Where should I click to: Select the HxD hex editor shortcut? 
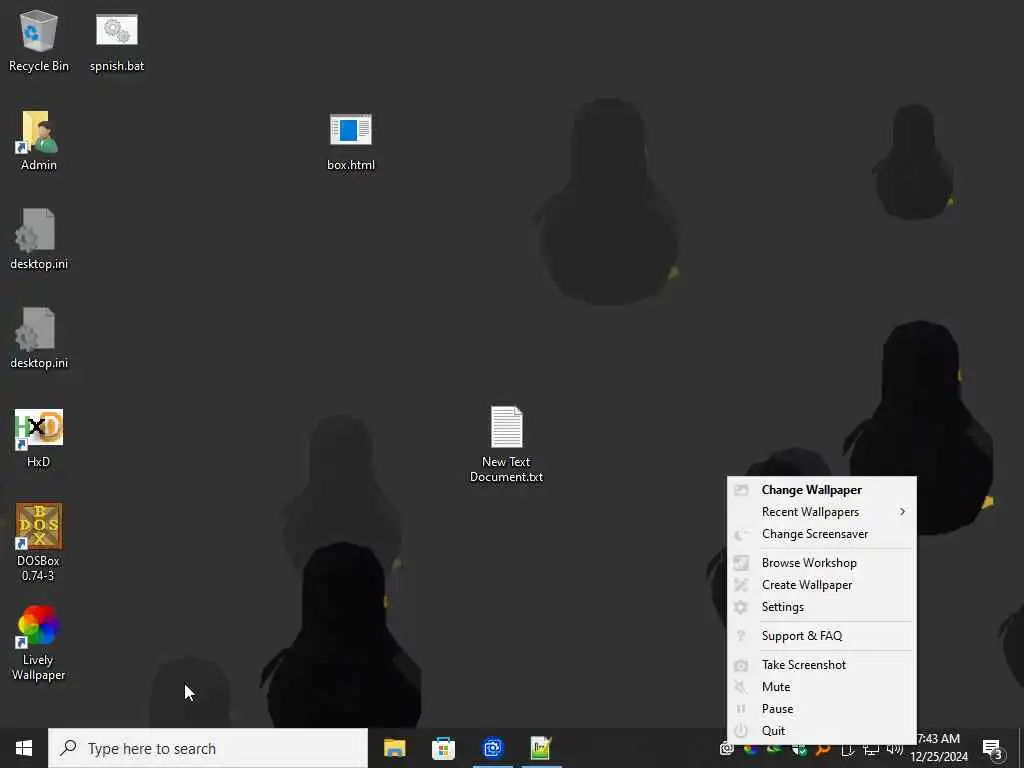(x=39, y=438)
